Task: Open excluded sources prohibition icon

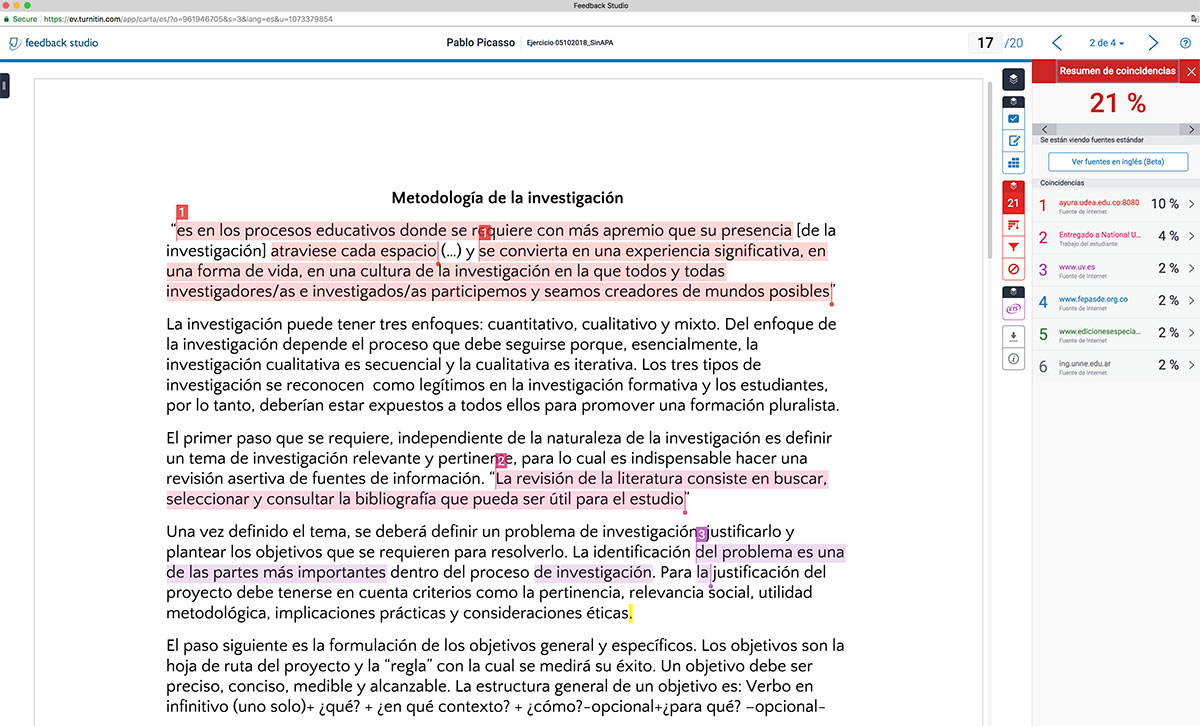Action: 1014,269
